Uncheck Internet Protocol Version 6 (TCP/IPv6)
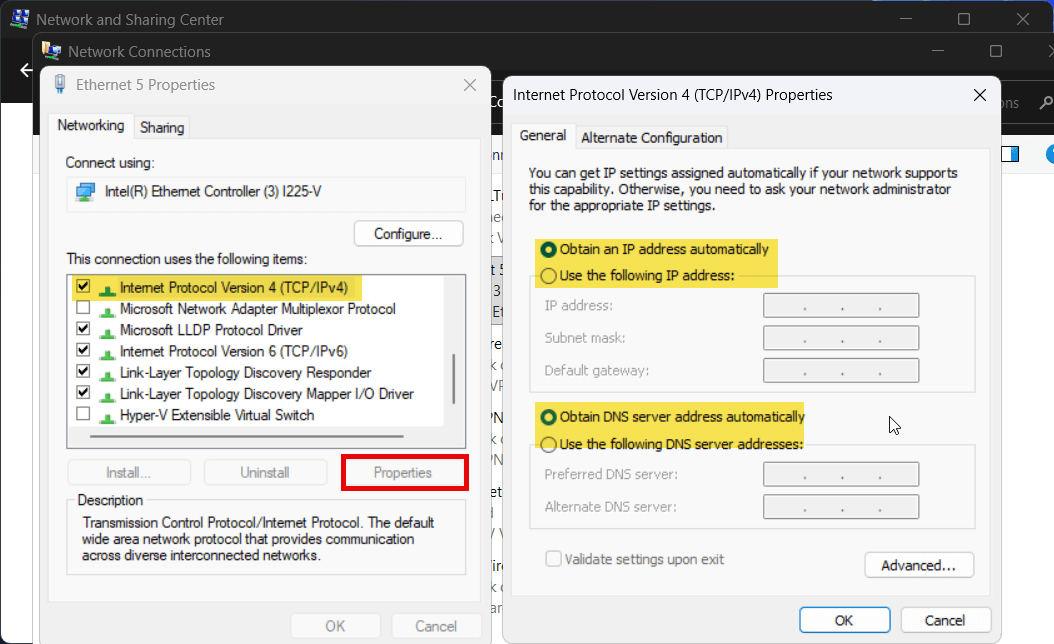1054x644 pixels. 83,351
